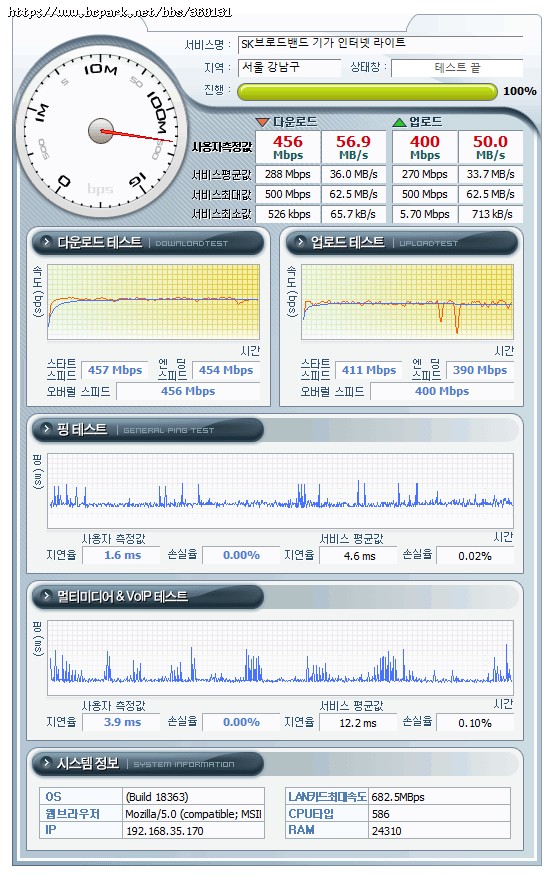Click the region field 서울 강남구
The image size is (549, 876).
tap(289, 68)
